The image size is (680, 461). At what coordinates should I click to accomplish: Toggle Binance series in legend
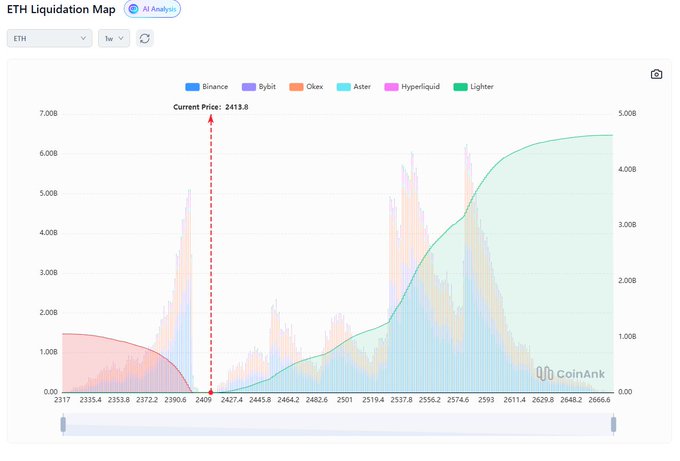point(206,87)
